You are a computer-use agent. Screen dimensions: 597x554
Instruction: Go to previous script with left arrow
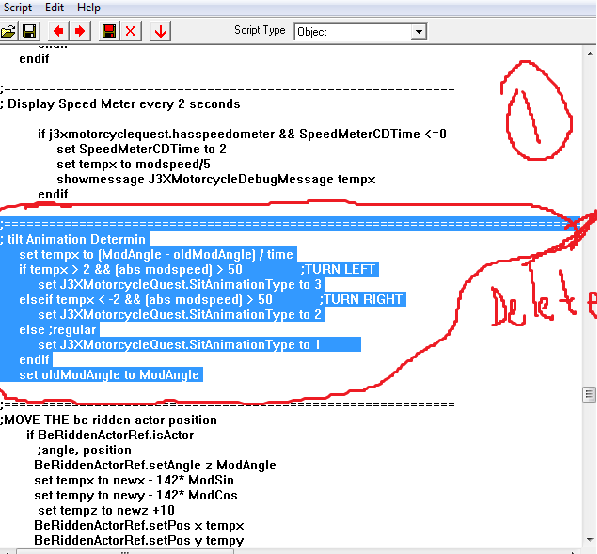(x=59, y=31)
